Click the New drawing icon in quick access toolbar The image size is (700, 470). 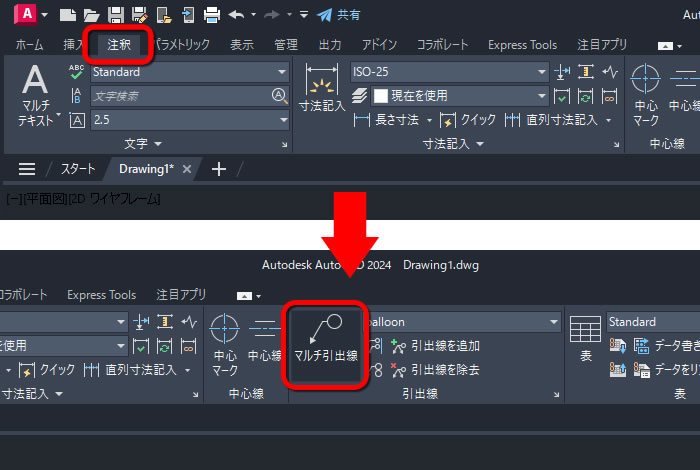click(68, 15)
